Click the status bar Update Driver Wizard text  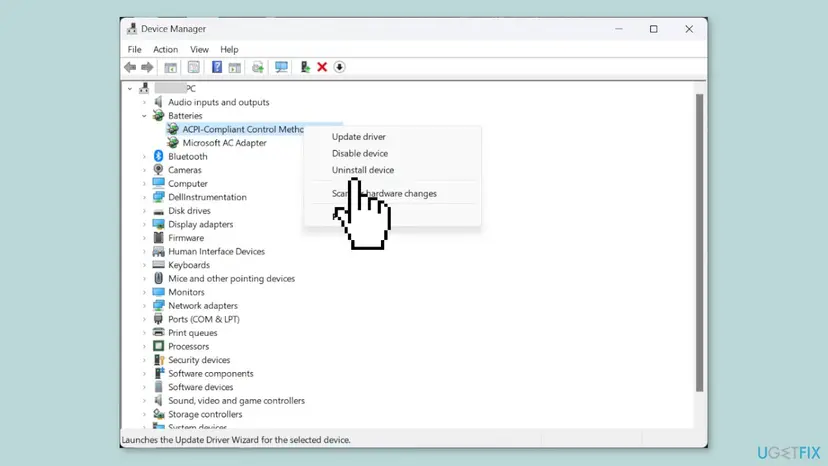pos(236,440)
